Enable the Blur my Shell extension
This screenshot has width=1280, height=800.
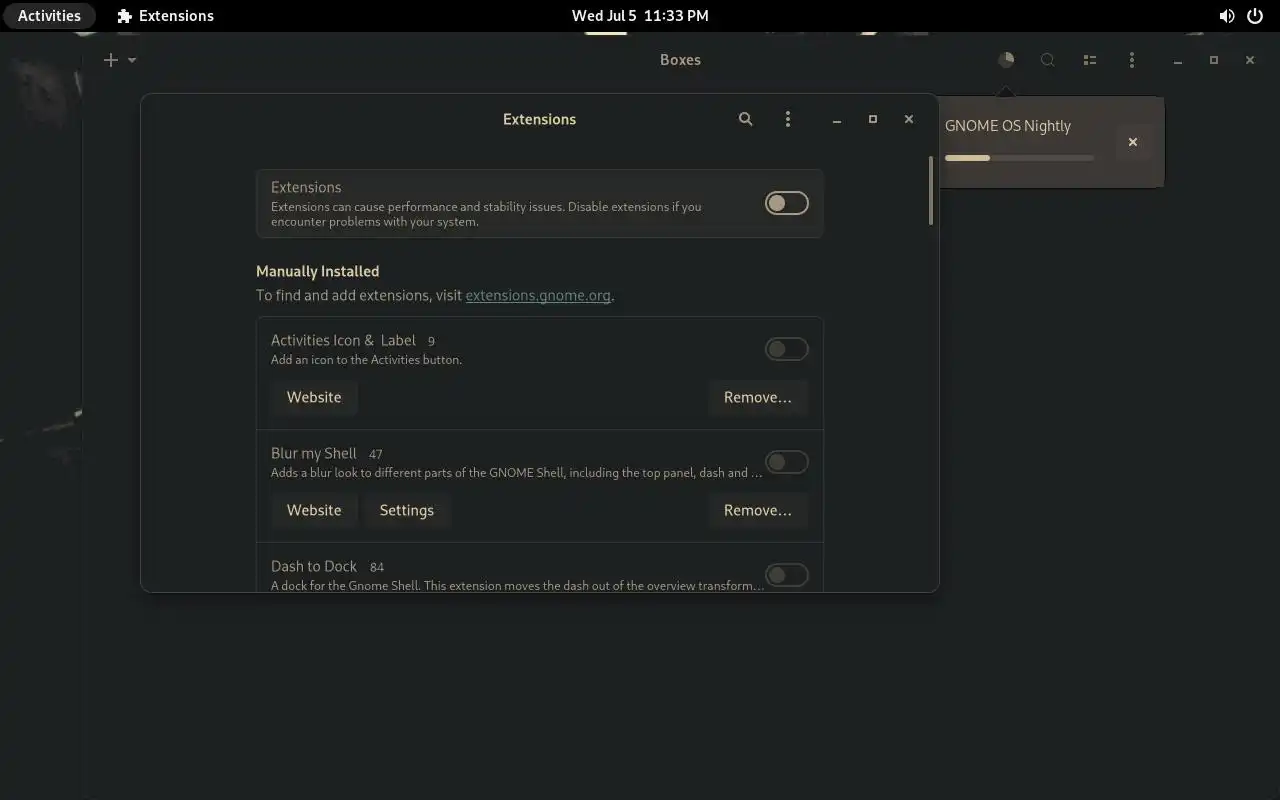(787, 462)
